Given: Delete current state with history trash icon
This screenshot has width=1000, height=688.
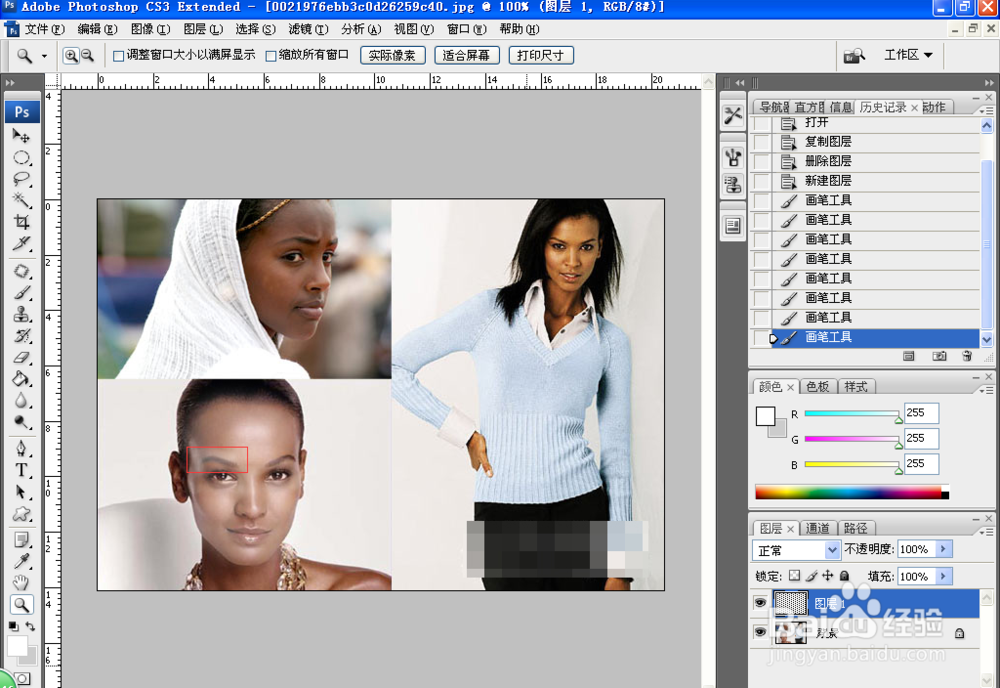Looking at the screenshot, I should coord(967,356).
